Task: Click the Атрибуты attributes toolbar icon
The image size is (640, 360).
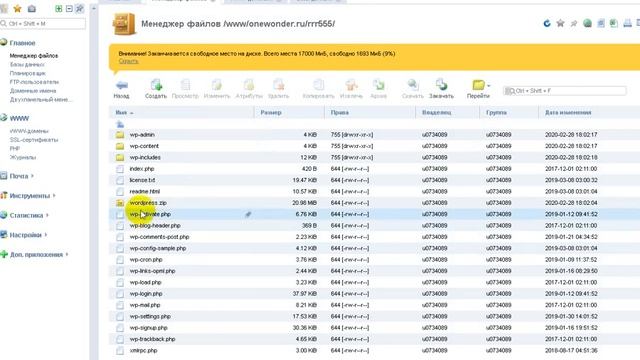Action: click(249, 85)
